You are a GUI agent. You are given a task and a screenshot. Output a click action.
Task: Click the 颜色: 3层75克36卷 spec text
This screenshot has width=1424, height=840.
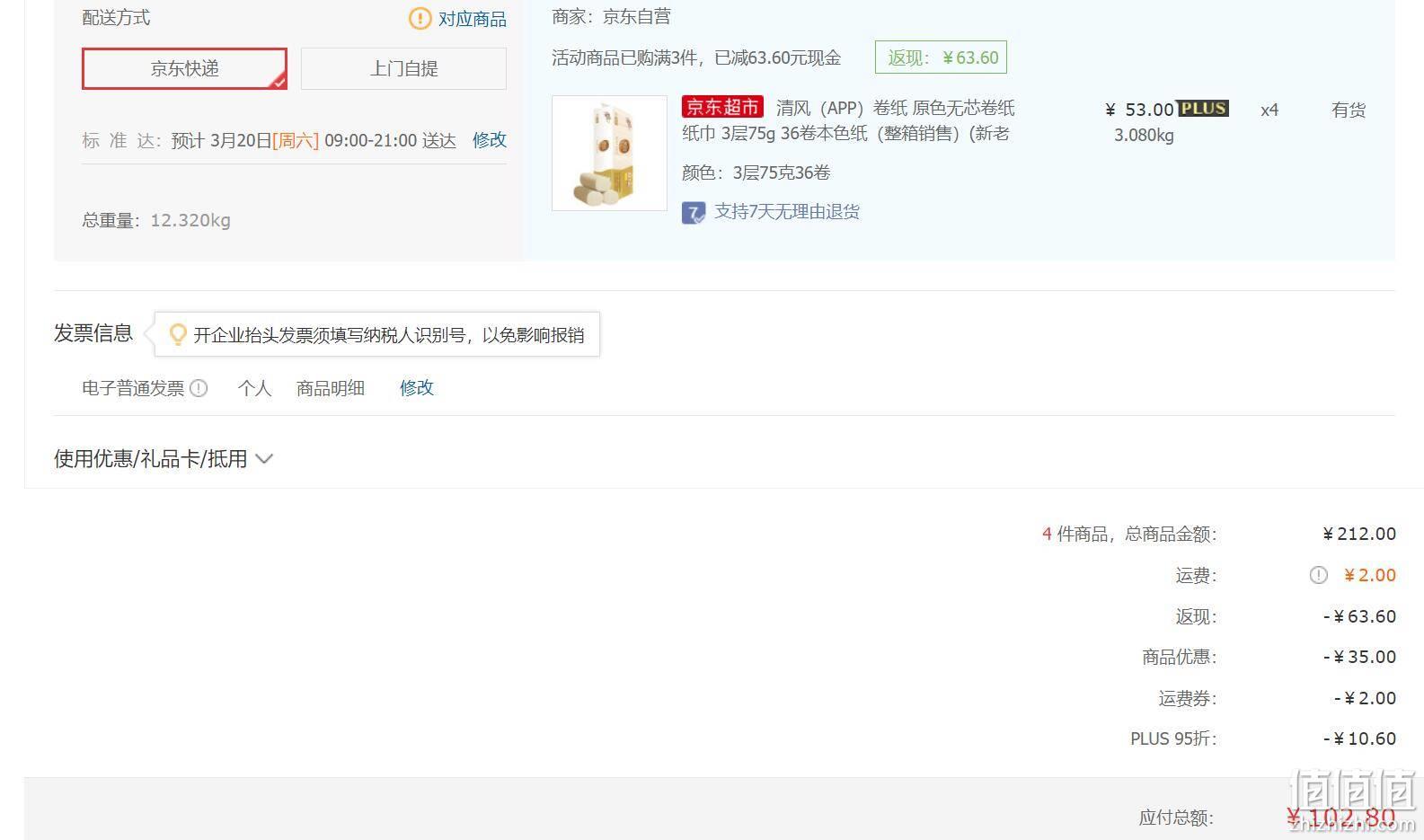756,172
